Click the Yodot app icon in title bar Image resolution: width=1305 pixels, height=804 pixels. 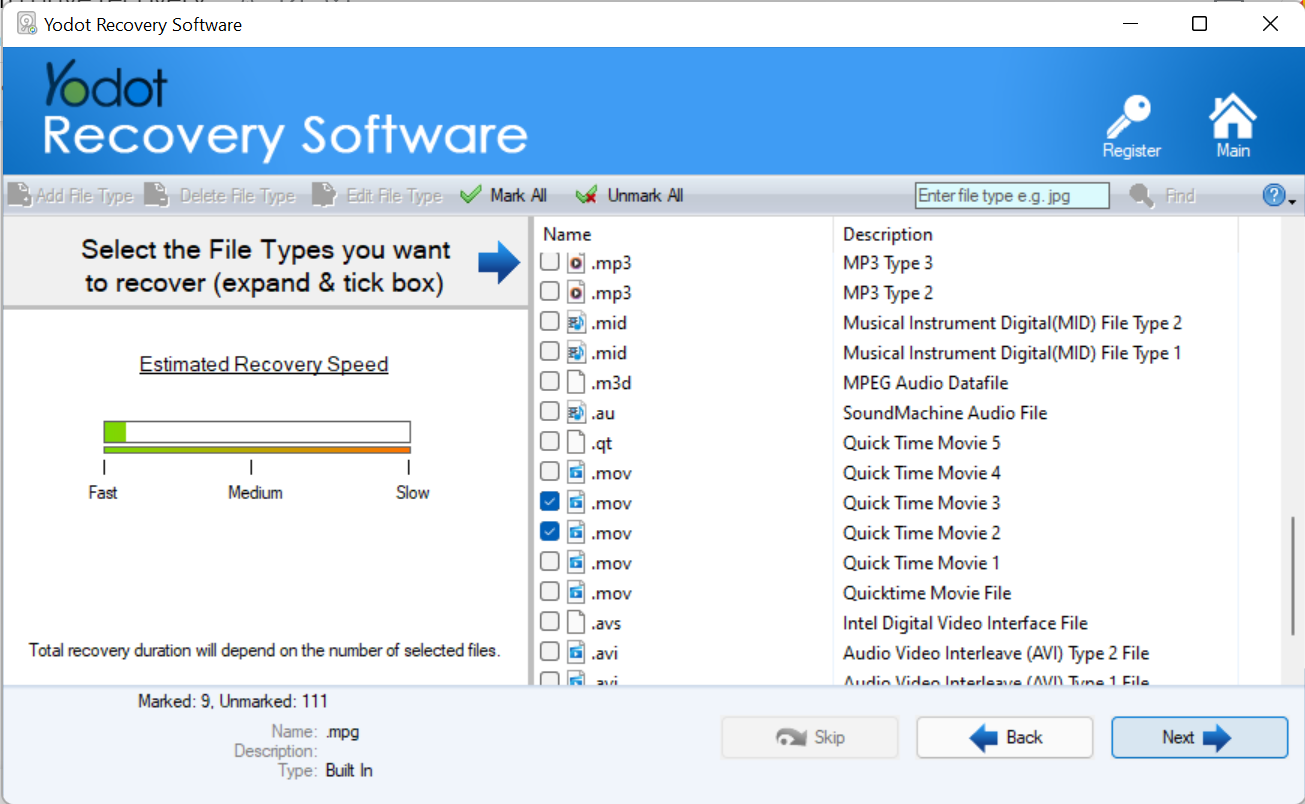click(27, 24)
